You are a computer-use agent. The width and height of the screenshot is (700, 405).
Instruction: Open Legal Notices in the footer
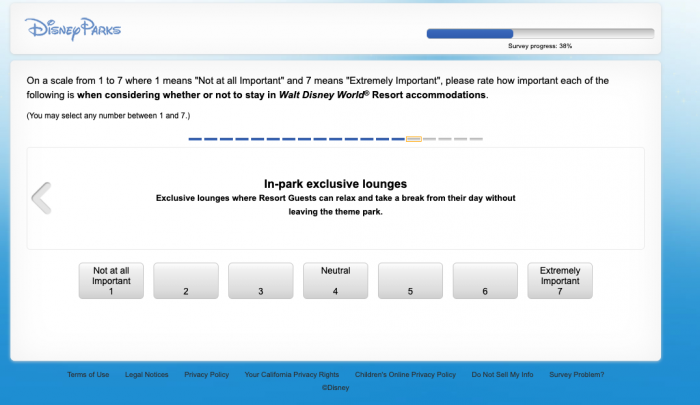(147, 374)
